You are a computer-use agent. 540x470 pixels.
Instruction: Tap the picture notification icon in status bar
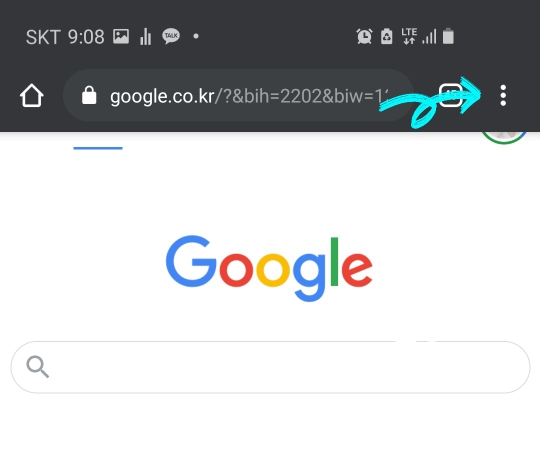(x=121, y=36)
